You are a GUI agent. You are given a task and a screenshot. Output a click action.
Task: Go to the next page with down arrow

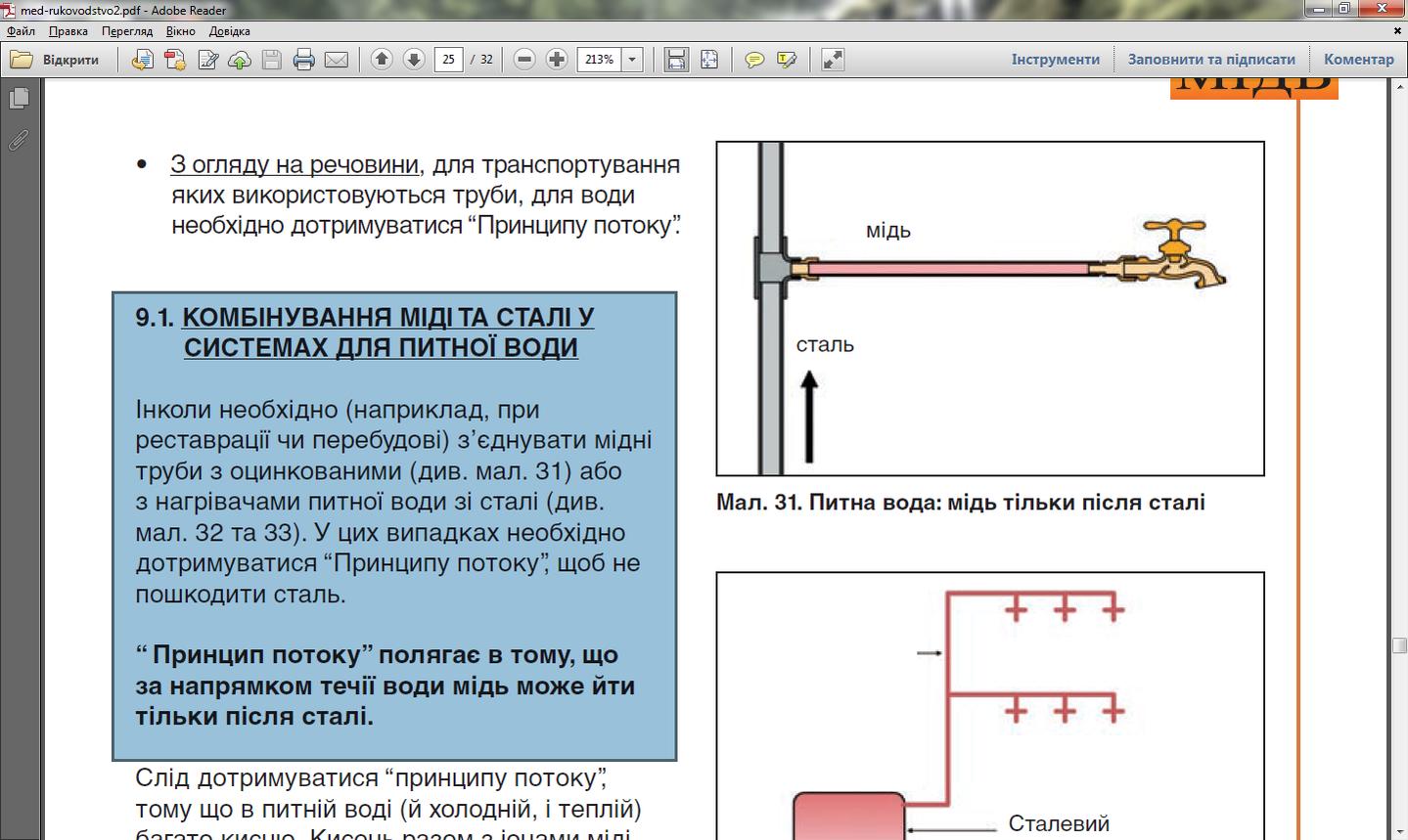414,60
